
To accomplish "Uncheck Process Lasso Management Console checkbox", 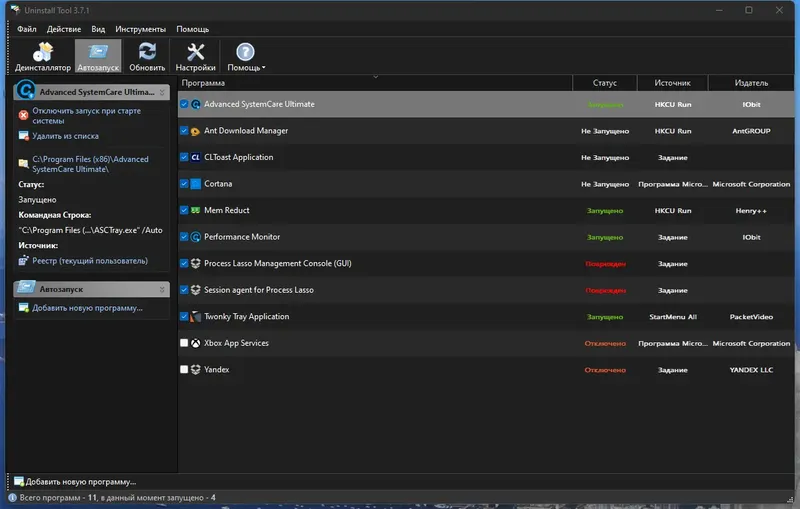I will coord(184,263).
